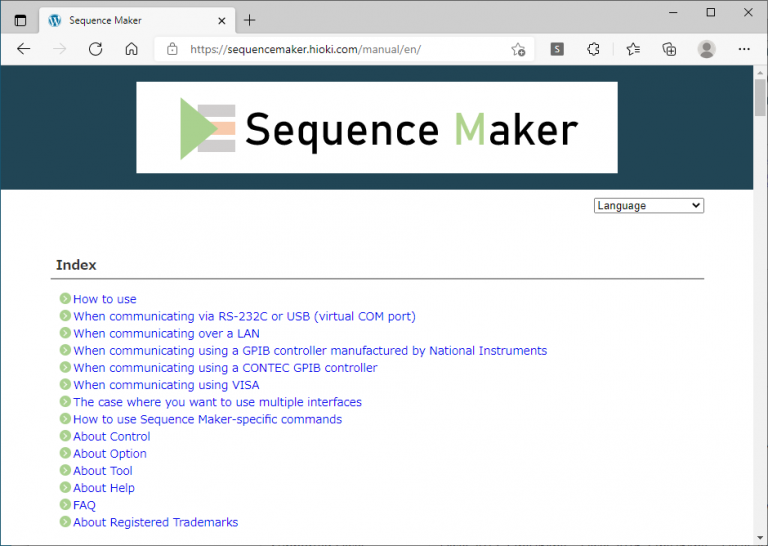Viewport: 768px width, 546px height.
Task: Open About Registered Trademarks link
Action: coord(156,522)
